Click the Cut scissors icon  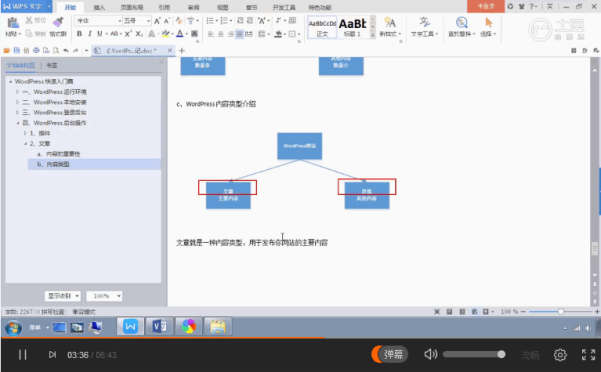click(29, 20)
